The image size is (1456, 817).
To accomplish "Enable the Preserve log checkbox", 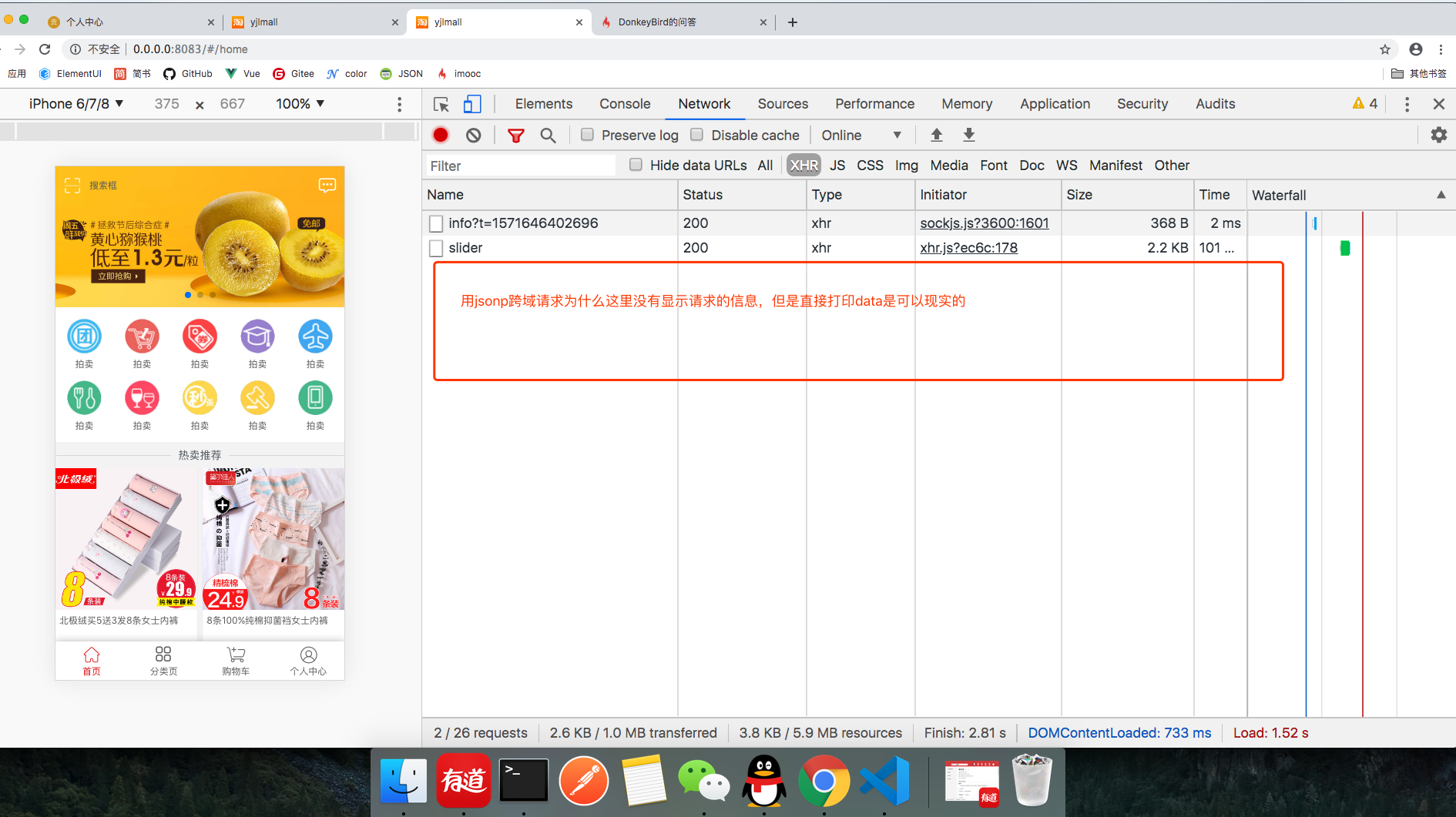I will pyautogui.click(x=587, y=135).
